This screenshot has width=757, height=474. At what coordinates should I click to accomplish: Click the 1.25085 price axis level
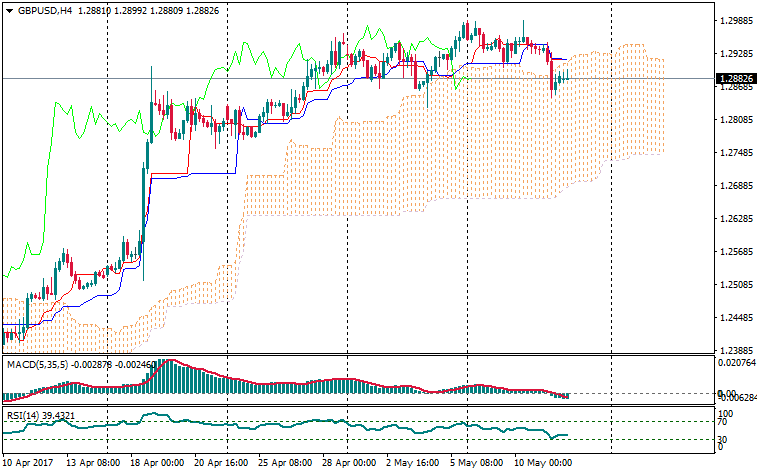[735, 285]
